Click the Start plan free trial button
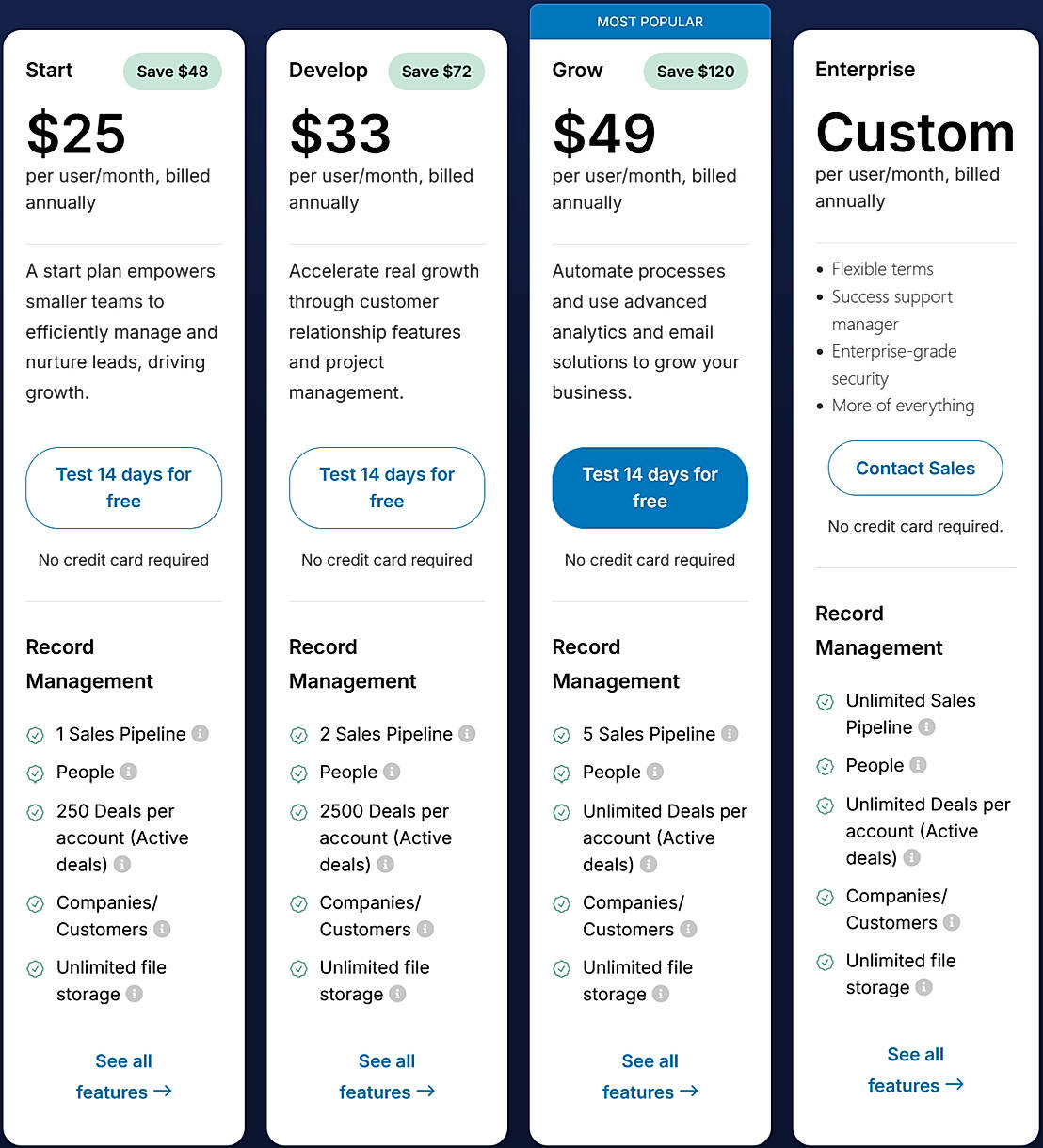 123,487
